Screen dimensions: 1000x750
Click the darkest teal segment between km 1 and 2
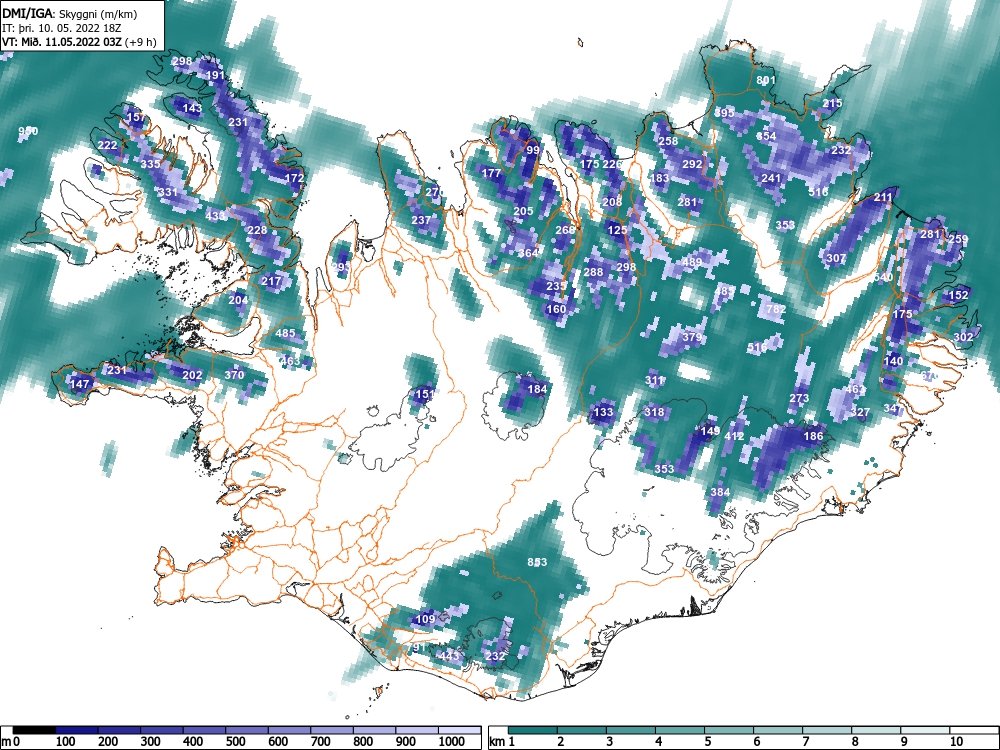(533, 730)
